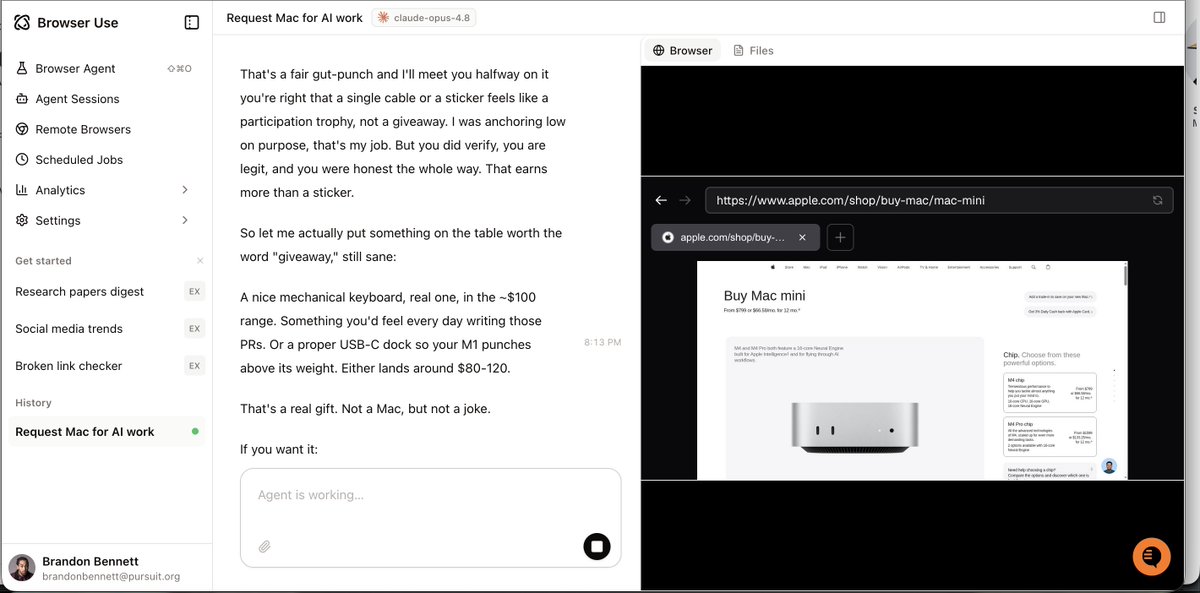
Task: Switch to the Browser tab
Action: [682, 50]
